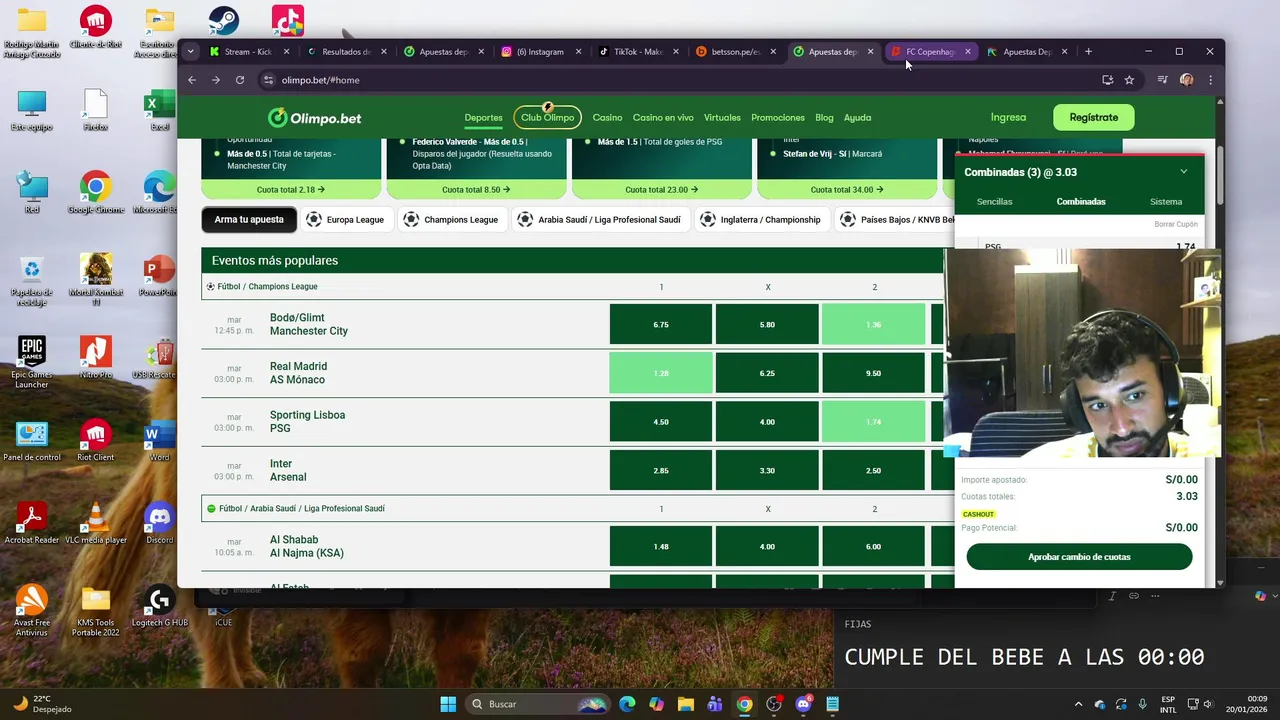Switch to the Instagram browser tab
The height and width of the screenshot is (720, 1280).
click(540, 51)
